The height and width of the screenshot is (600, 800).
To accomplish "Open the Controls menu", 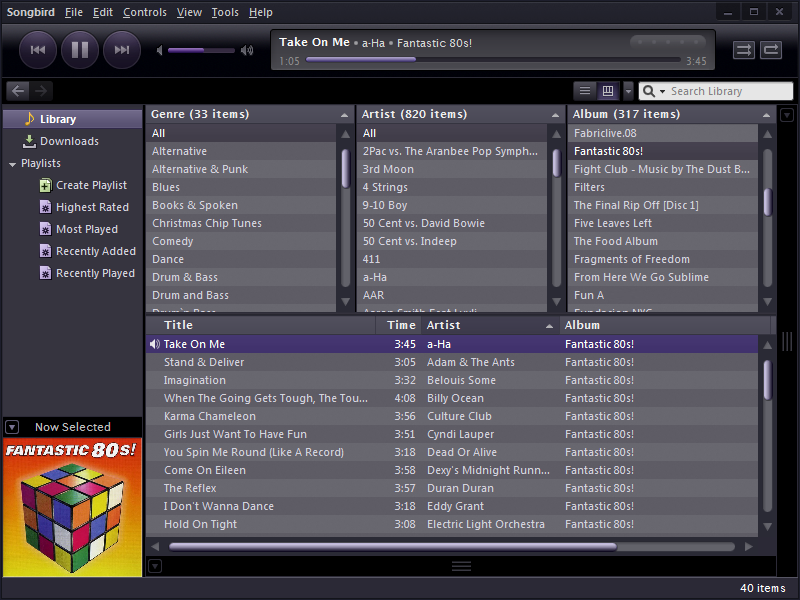I will (x=145, y=12).
